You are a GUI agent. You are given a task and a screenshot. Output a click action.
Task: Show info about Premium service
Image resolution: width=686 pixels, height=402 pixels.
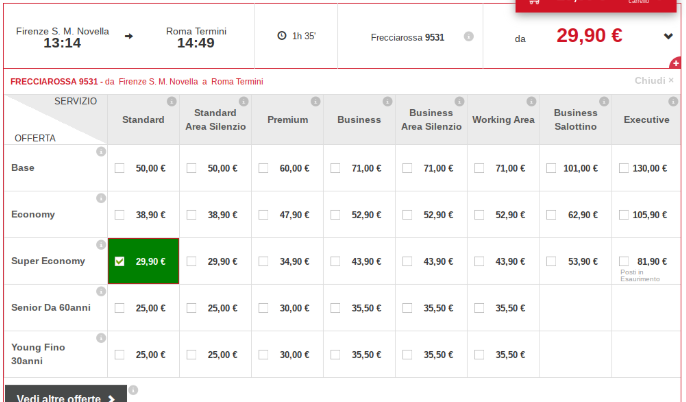pos(315,101)
